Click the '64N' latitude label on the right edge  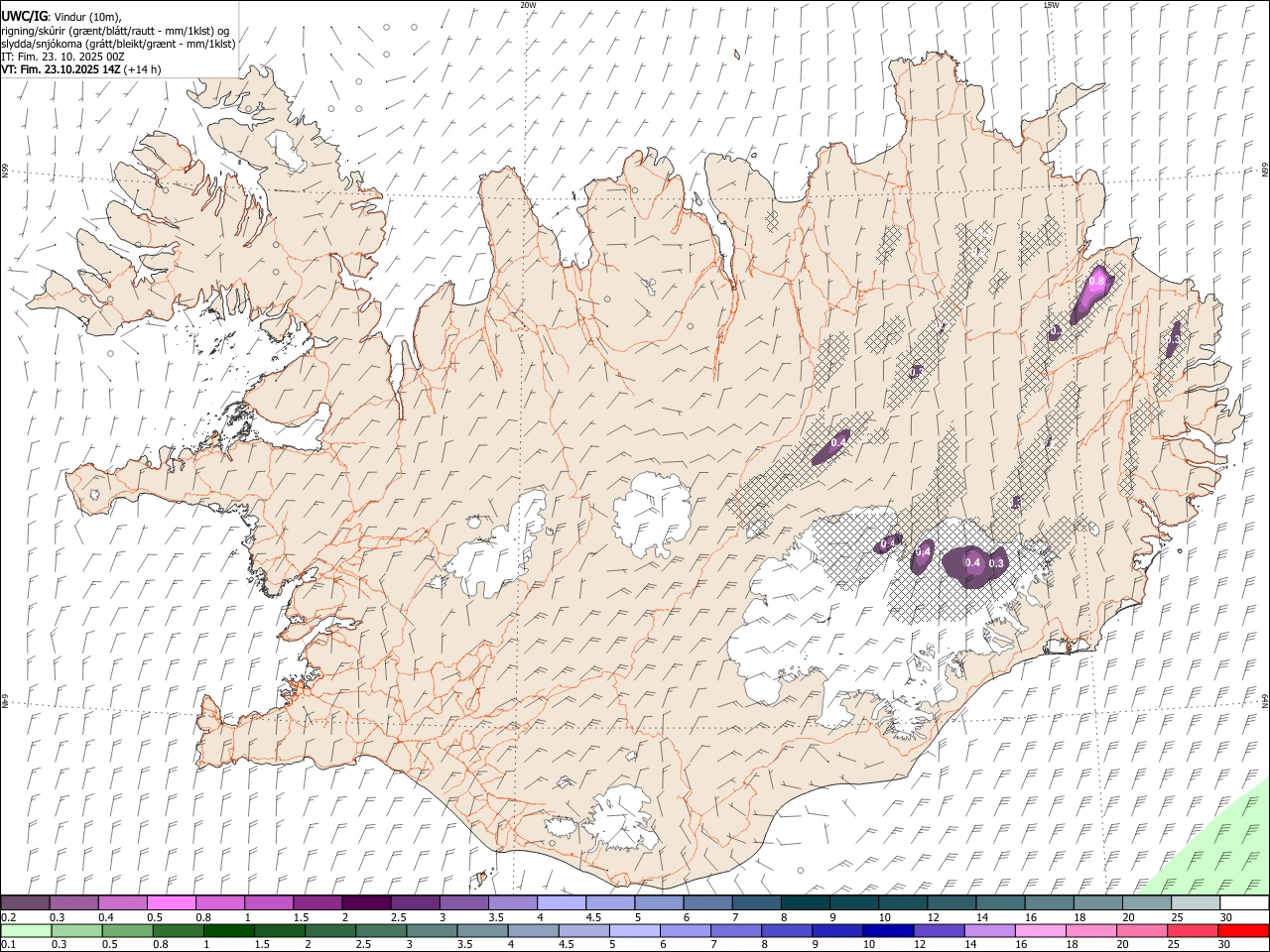[x=1265, y=700]
